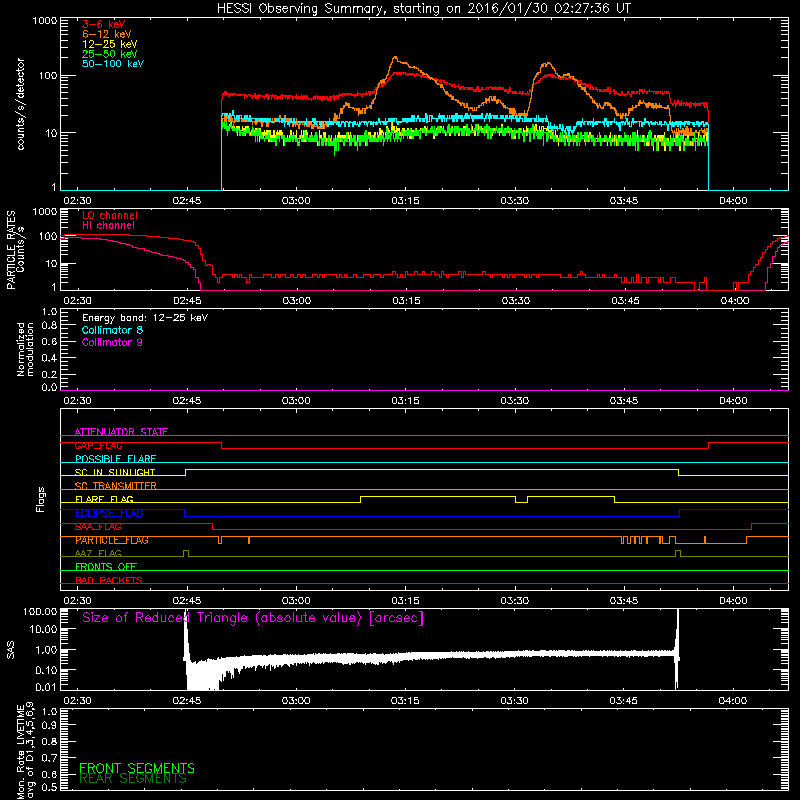Click the 03:30 tick label under the SAS plot
This screenshot has height=800, width=800.
click(x=514, y=701)
